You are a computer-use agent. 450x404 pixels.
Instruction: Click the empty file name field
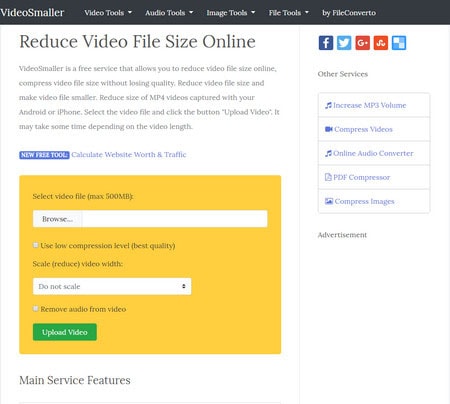point(175,219)
